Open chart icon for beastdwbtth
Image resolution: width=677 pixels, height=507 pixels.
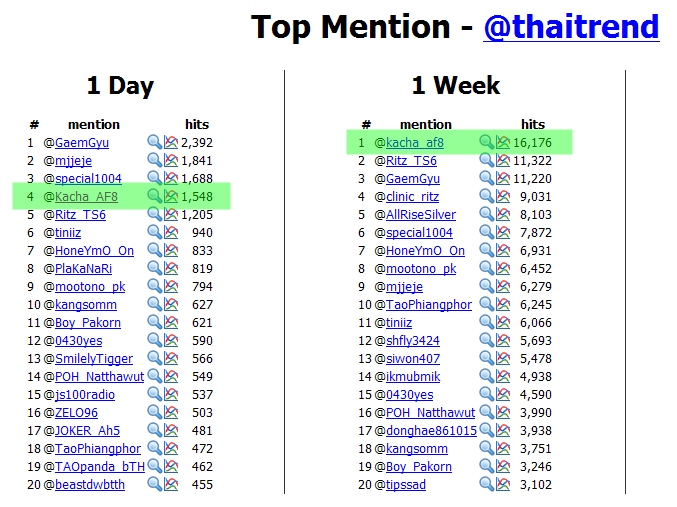(171, 484)
